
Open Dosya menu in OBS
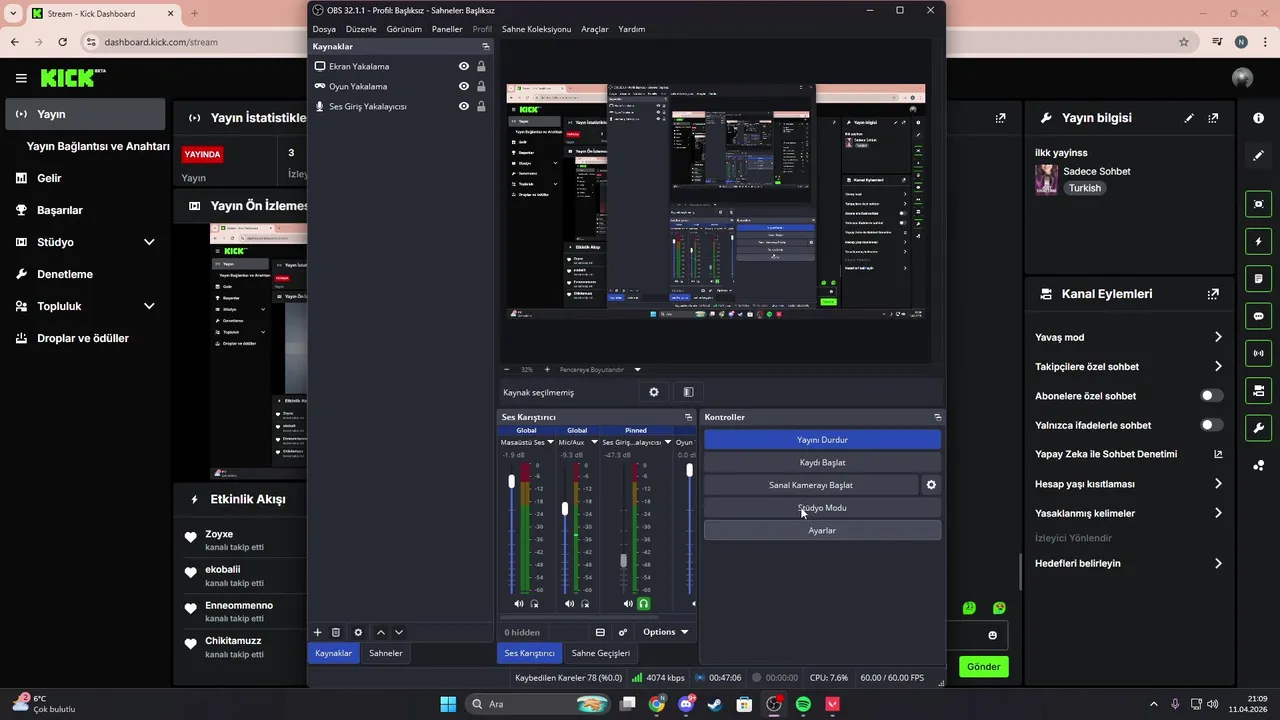(324, 29)
